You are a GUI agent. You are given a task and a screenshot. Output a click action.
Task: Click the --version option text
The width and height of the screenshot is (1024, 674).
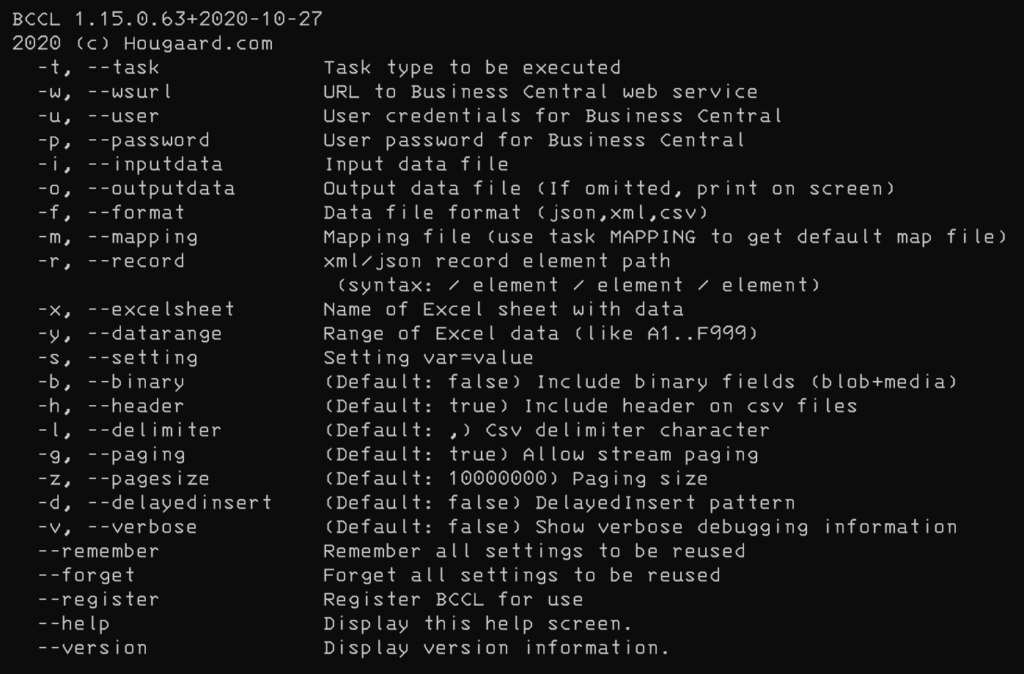click(92, 648)
